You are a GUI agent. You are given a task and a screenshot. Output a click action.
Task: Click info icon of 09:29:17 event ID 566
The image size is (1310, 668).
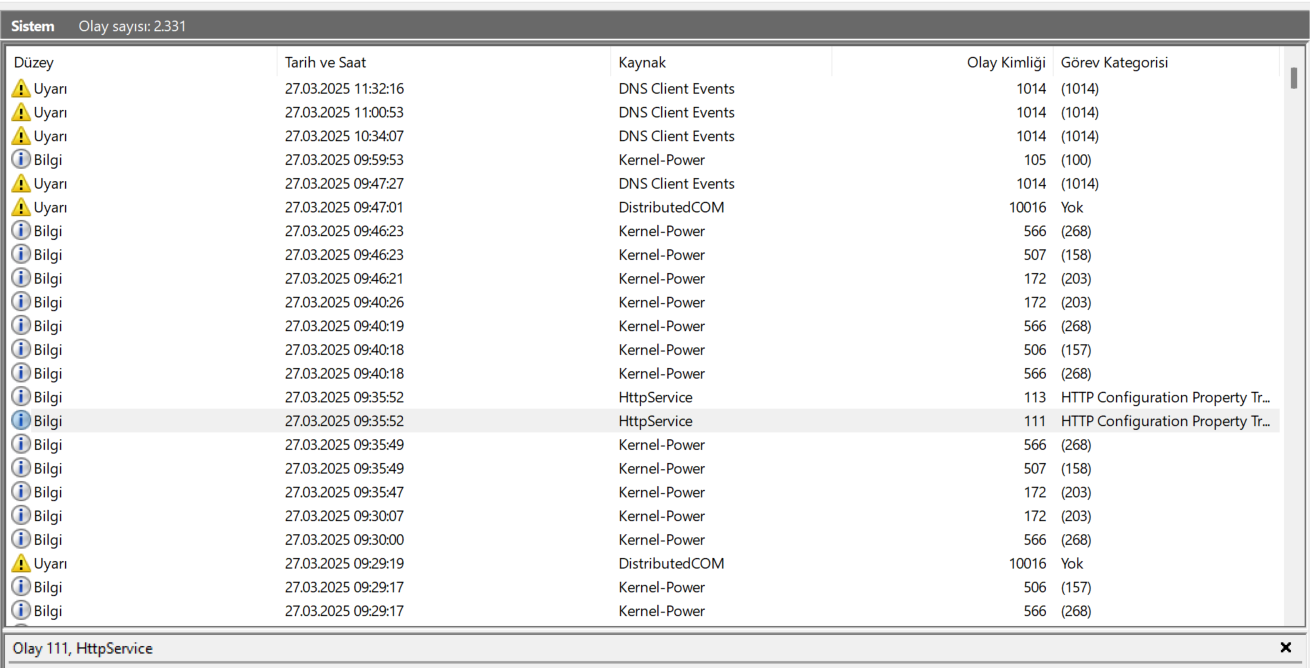tap(21, 611)
